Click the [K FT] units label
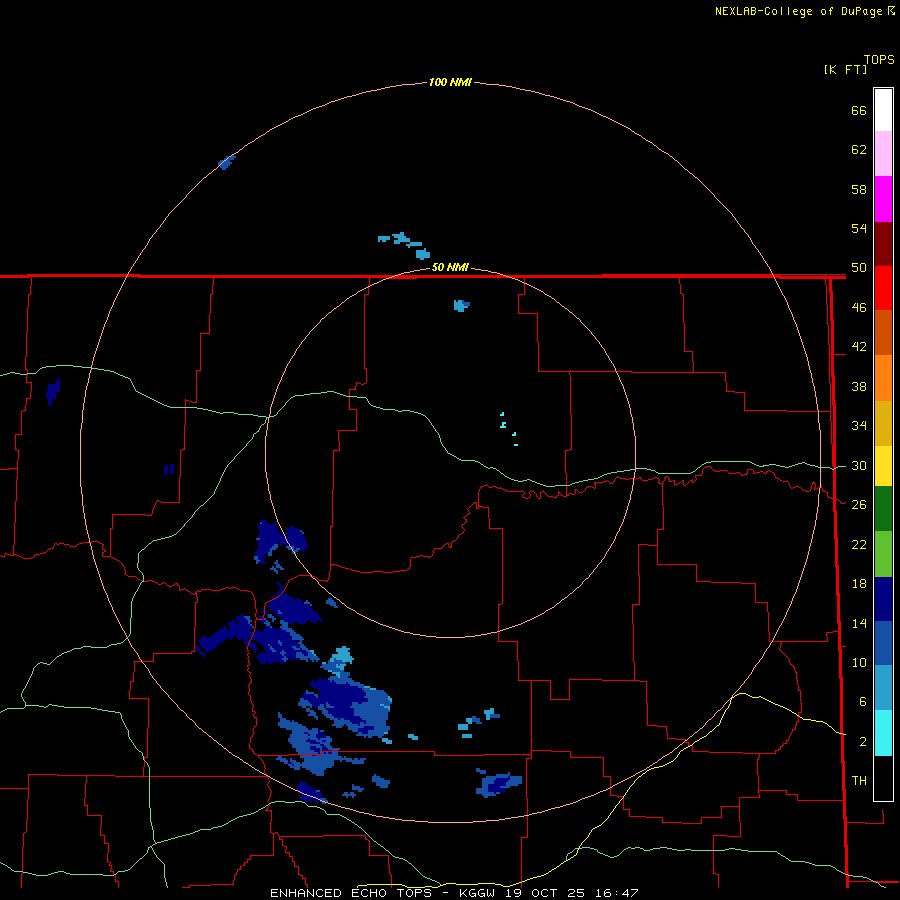 click(845, 70)
